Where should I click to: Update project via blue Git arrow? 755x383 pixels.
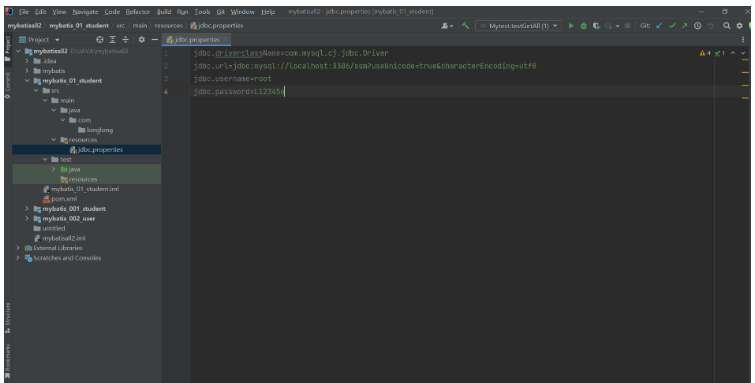pos(659,26)
